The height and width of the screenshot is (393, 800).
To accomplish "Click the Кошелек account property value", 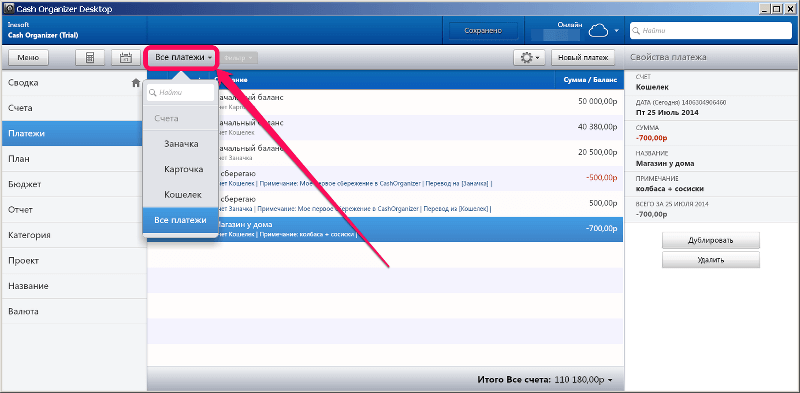I will [x=652, y=87].
